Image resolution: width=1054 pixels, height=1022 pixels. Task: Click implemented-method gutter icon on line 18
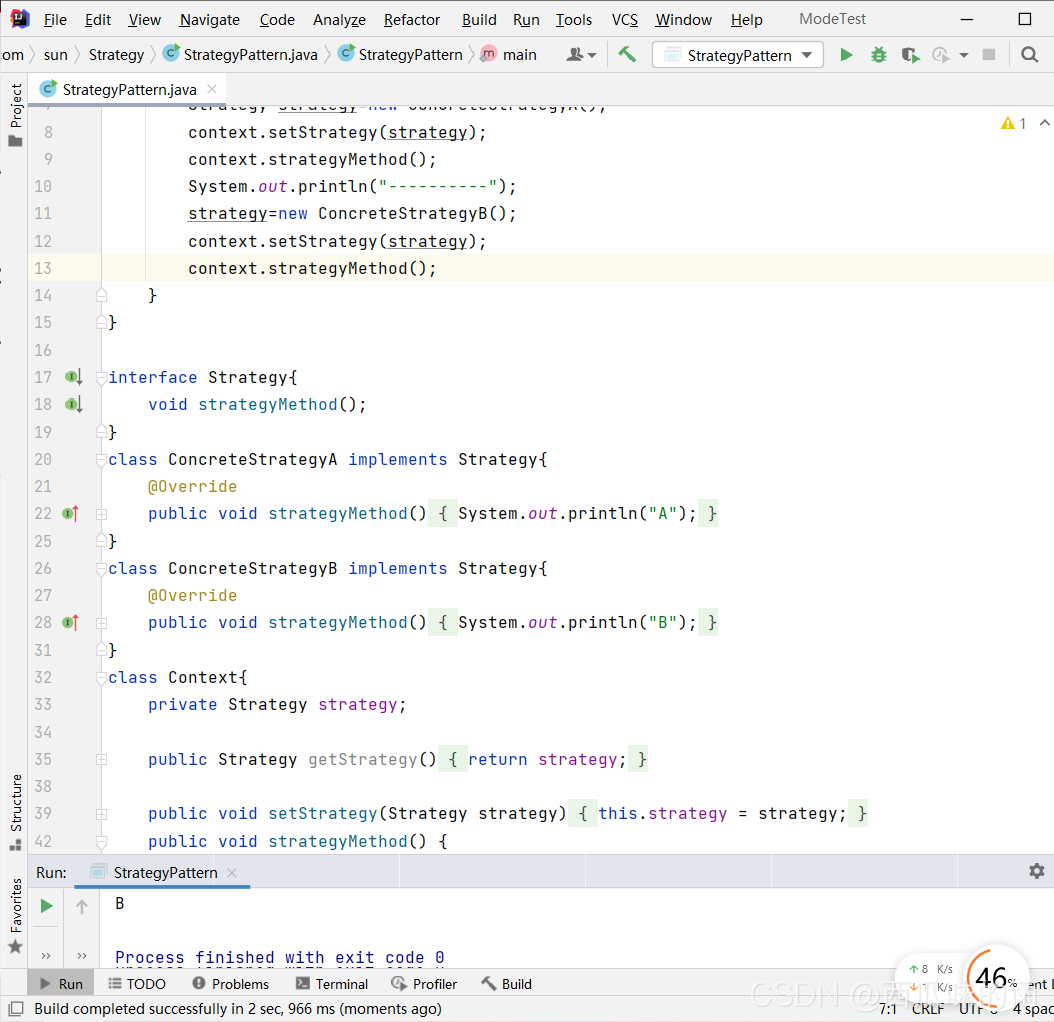[x=73, y=404]
